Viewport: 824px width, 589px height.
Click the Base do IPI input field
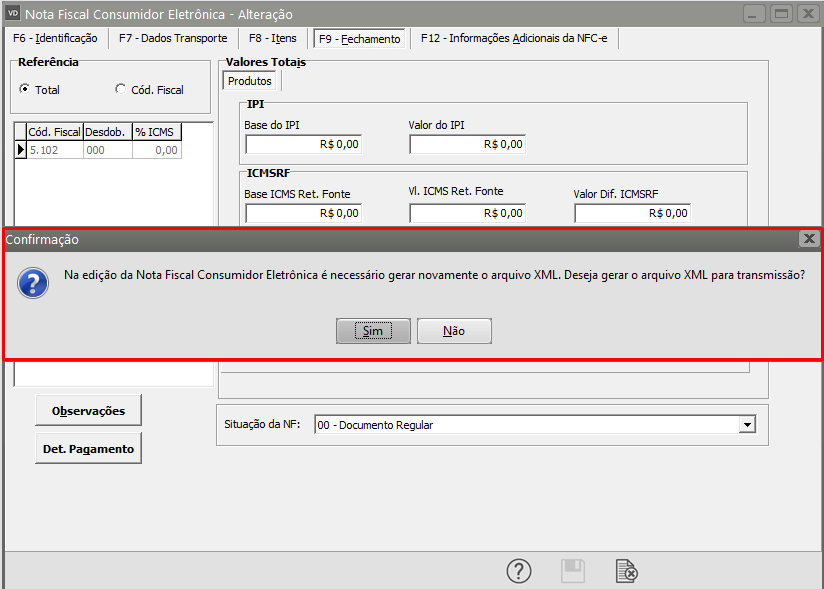(302, 144)
